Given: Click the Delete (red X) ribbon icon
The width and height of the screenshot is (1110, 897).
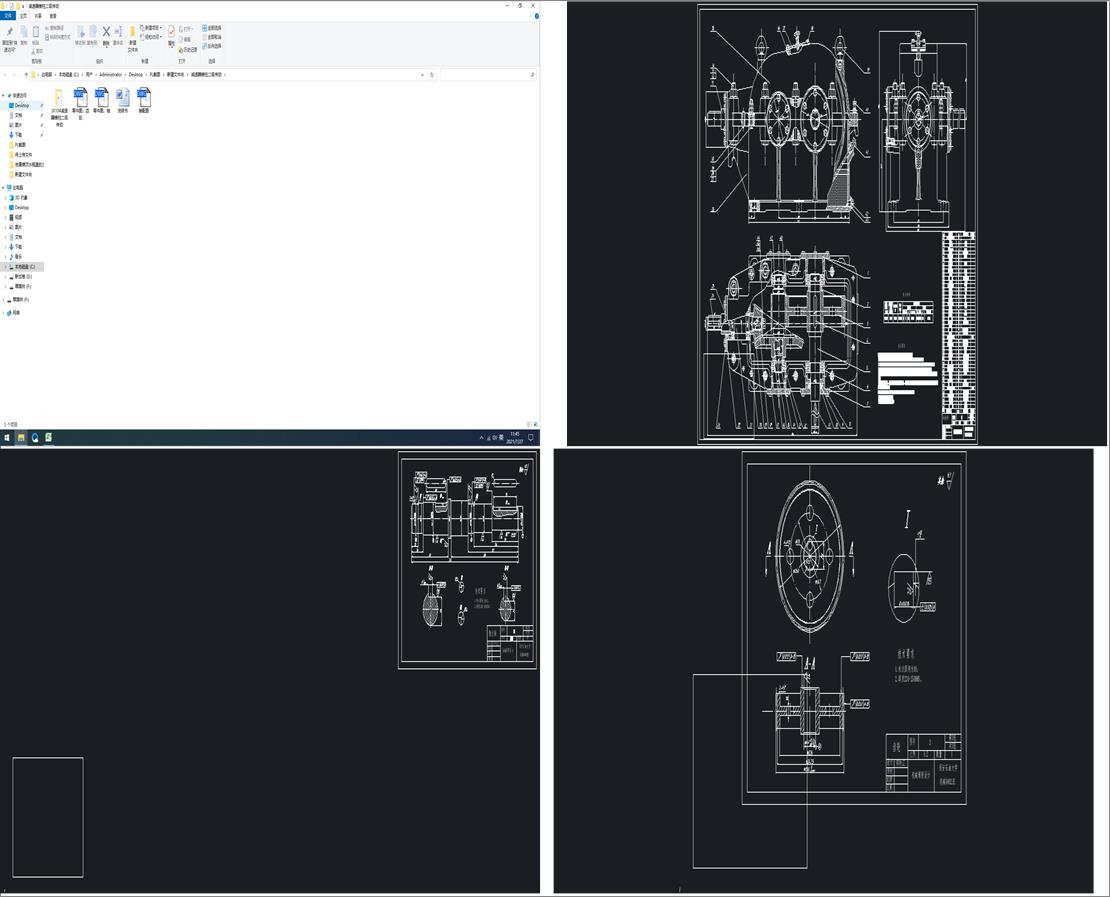Looking at the screenshot, I should [106, 32].
